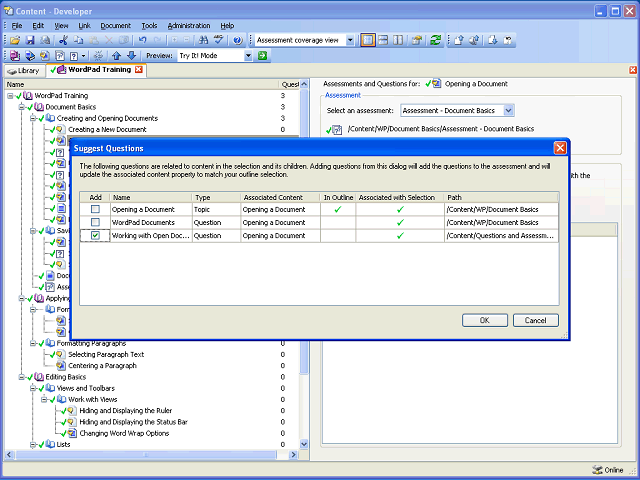The image size is (640, 480).
Task: Click the New Section icon
Action: click(30, 56)
